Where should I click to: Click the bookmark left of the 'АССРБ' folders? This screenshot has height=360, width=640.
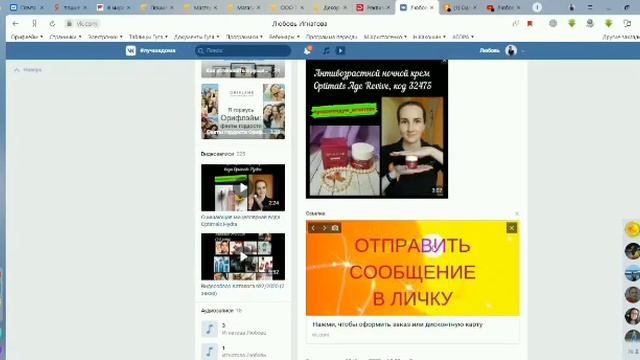point(429,37)
